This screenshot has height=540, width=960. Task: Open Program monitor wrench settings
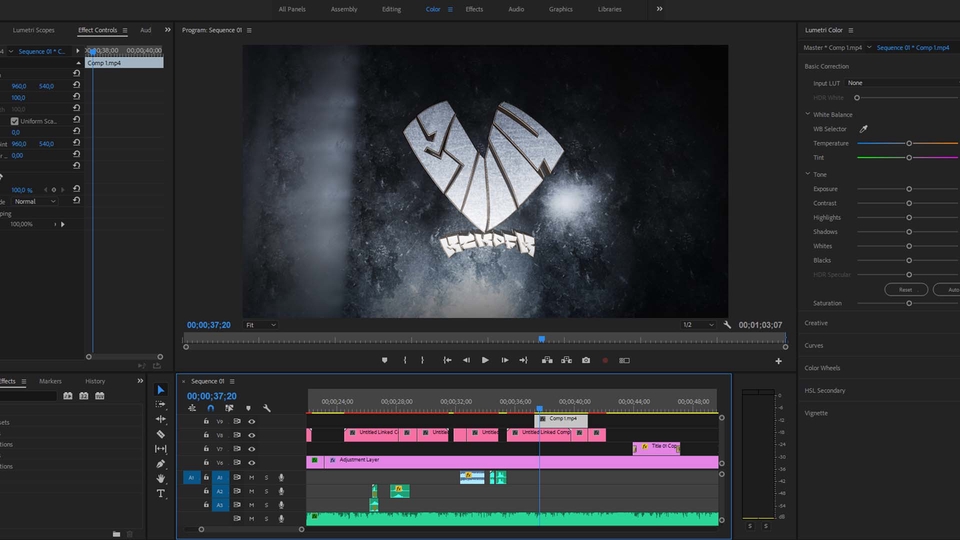tap(727, 325)
